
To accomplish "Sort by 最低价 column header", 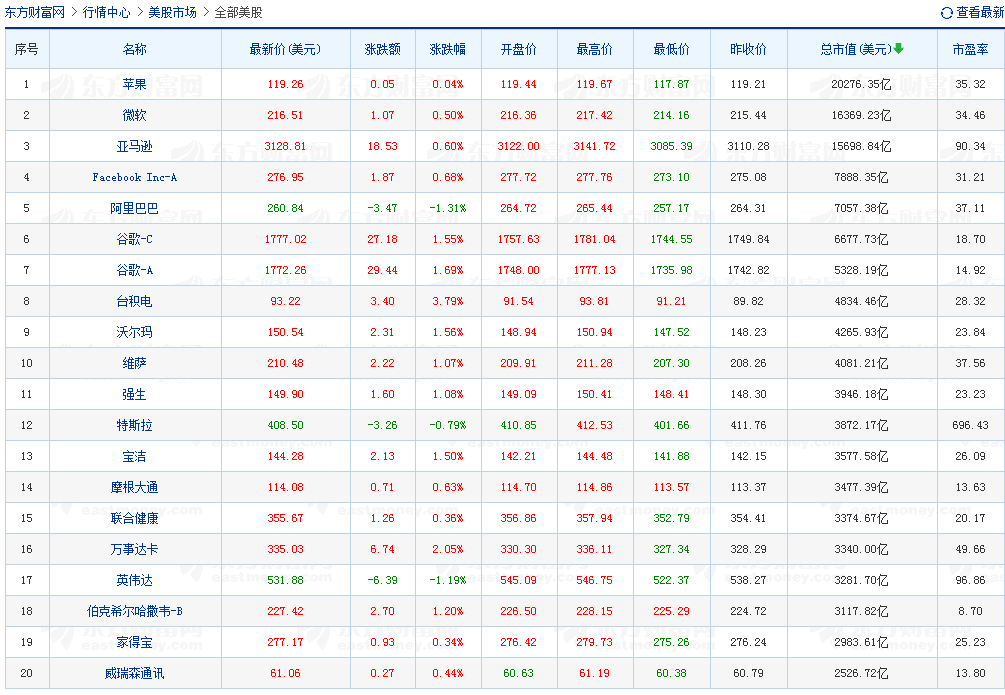I will click(x=671, y=49).
